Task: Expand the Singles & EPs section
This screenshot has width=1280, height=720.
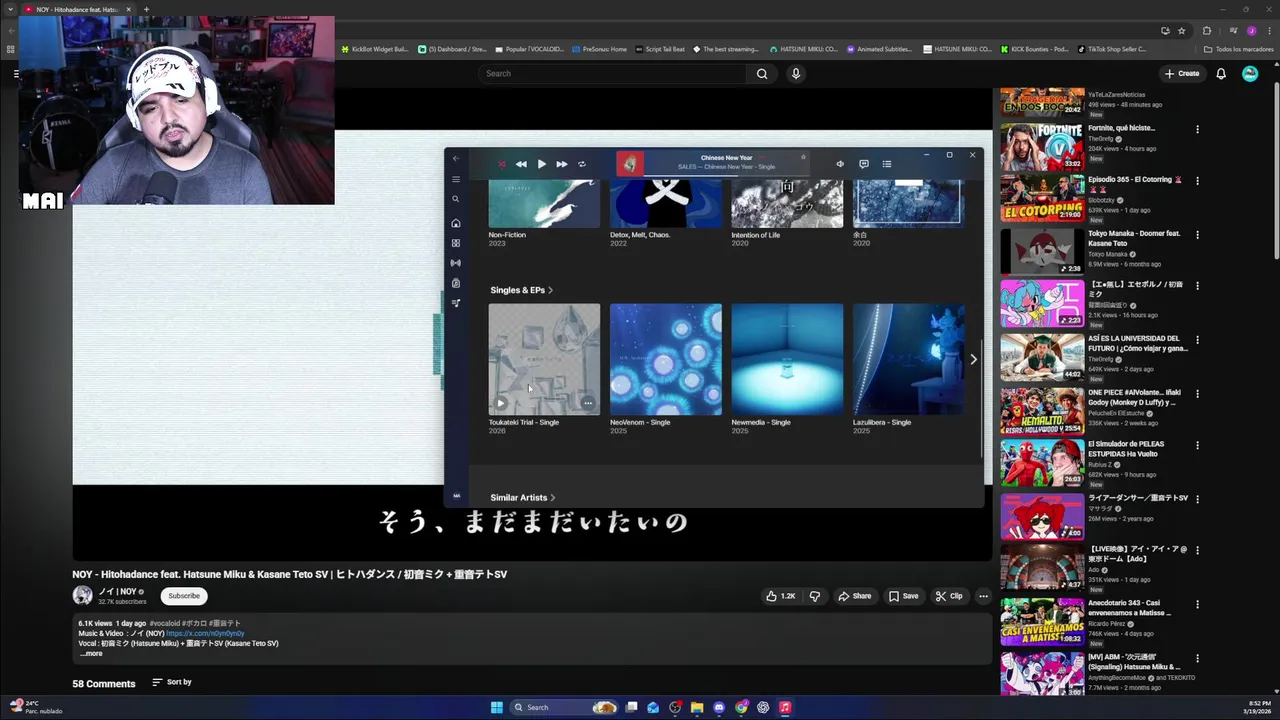Action: [521, 290]
